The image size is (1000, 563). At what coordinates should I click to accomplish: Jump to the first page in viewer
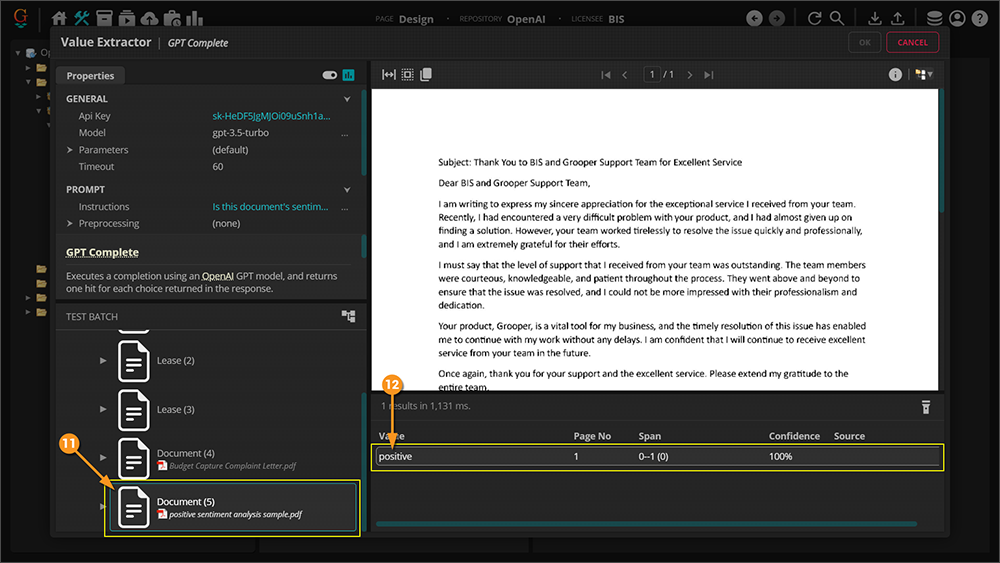coord(605,75)
